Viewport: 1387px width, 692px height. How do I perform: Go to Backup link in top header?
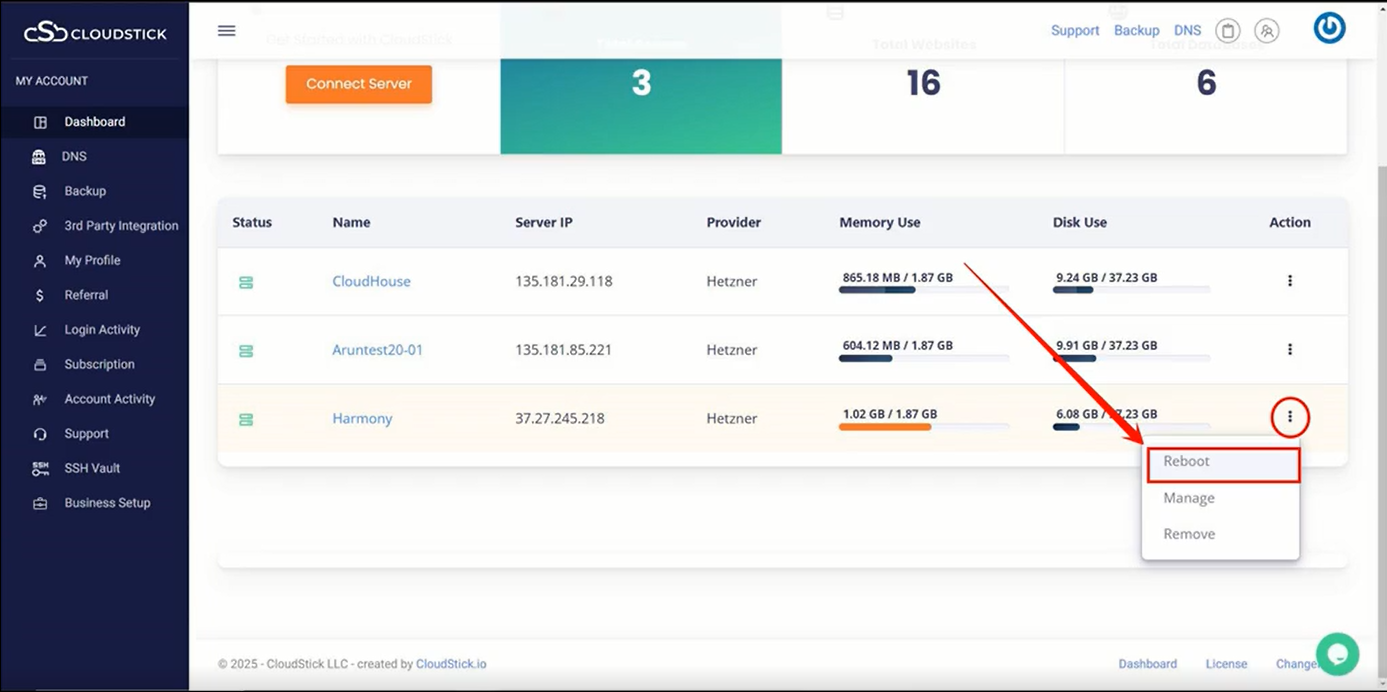[x=1136, y=31]
